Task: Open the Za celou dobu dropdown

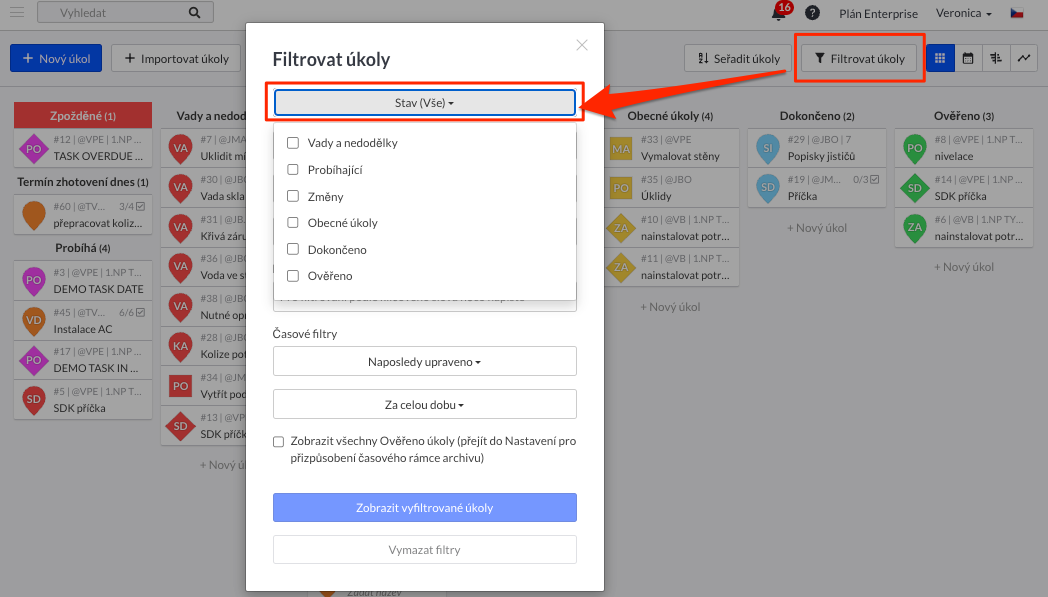Action: click(424, 404)
